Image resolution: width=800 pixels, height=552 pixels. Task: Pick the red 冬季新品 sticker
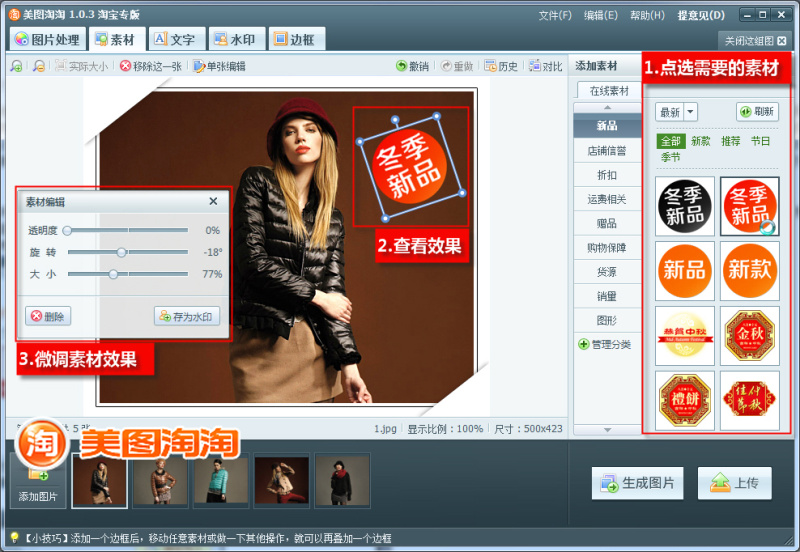(749, 206)
